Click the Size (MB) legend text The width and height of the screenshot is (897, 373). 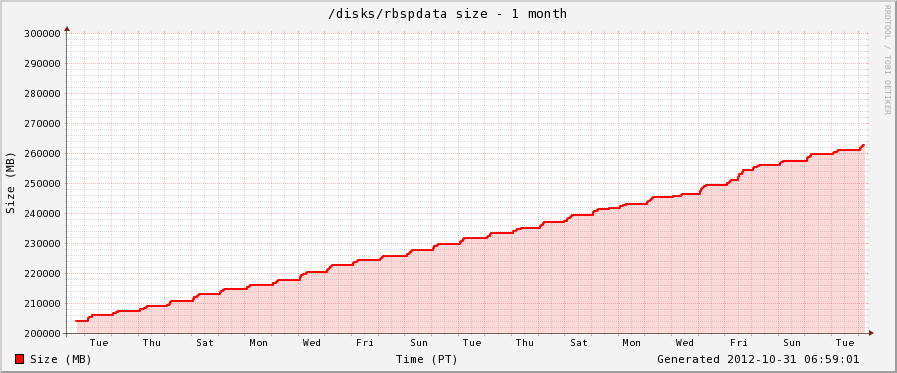click(x=61, y=360)
